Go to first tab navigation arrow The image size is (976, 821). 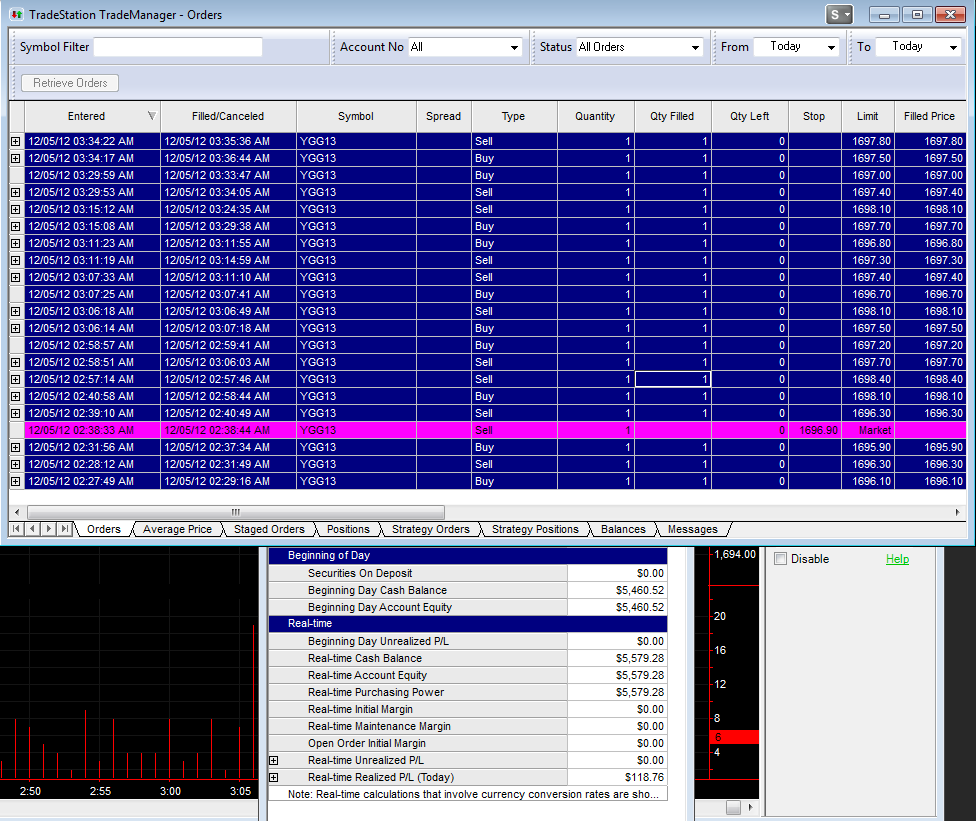(x=16, y=529)
